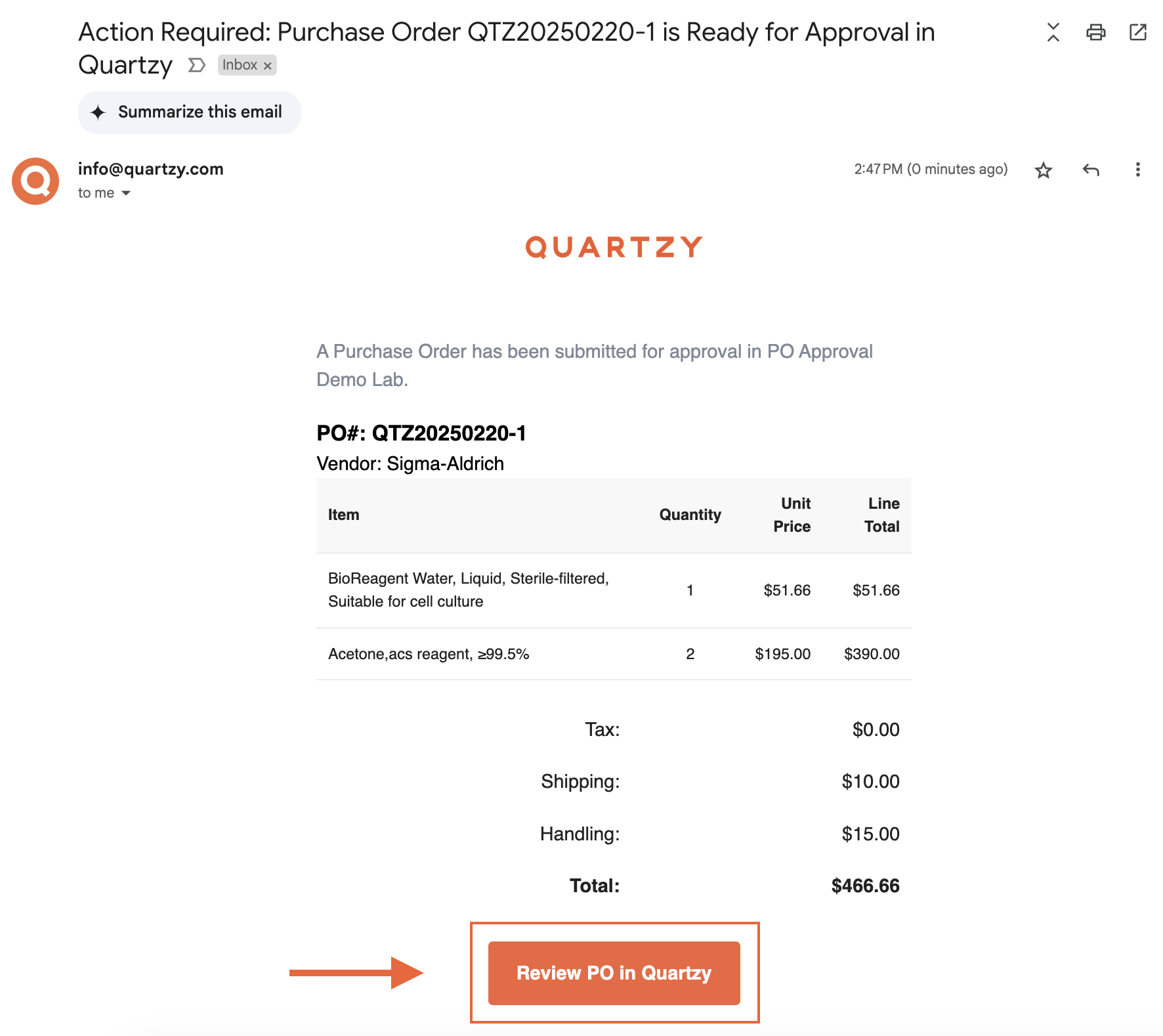Click Summarize this email button
Viewport: 1163px width, 1036px height.
[x=190, y=112]
